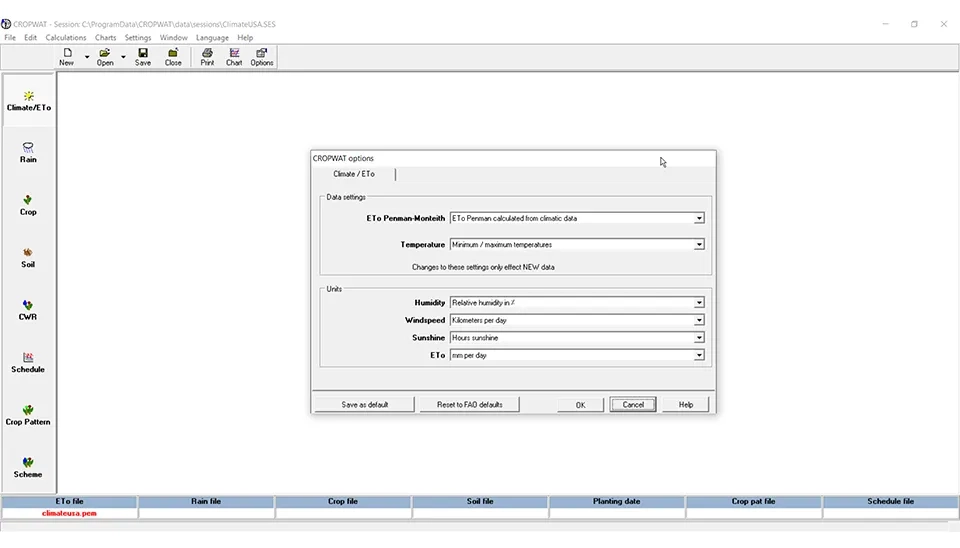Screen dimensions: 960x548
Task: Open the Rain module icon
Action: coord(28,152)
